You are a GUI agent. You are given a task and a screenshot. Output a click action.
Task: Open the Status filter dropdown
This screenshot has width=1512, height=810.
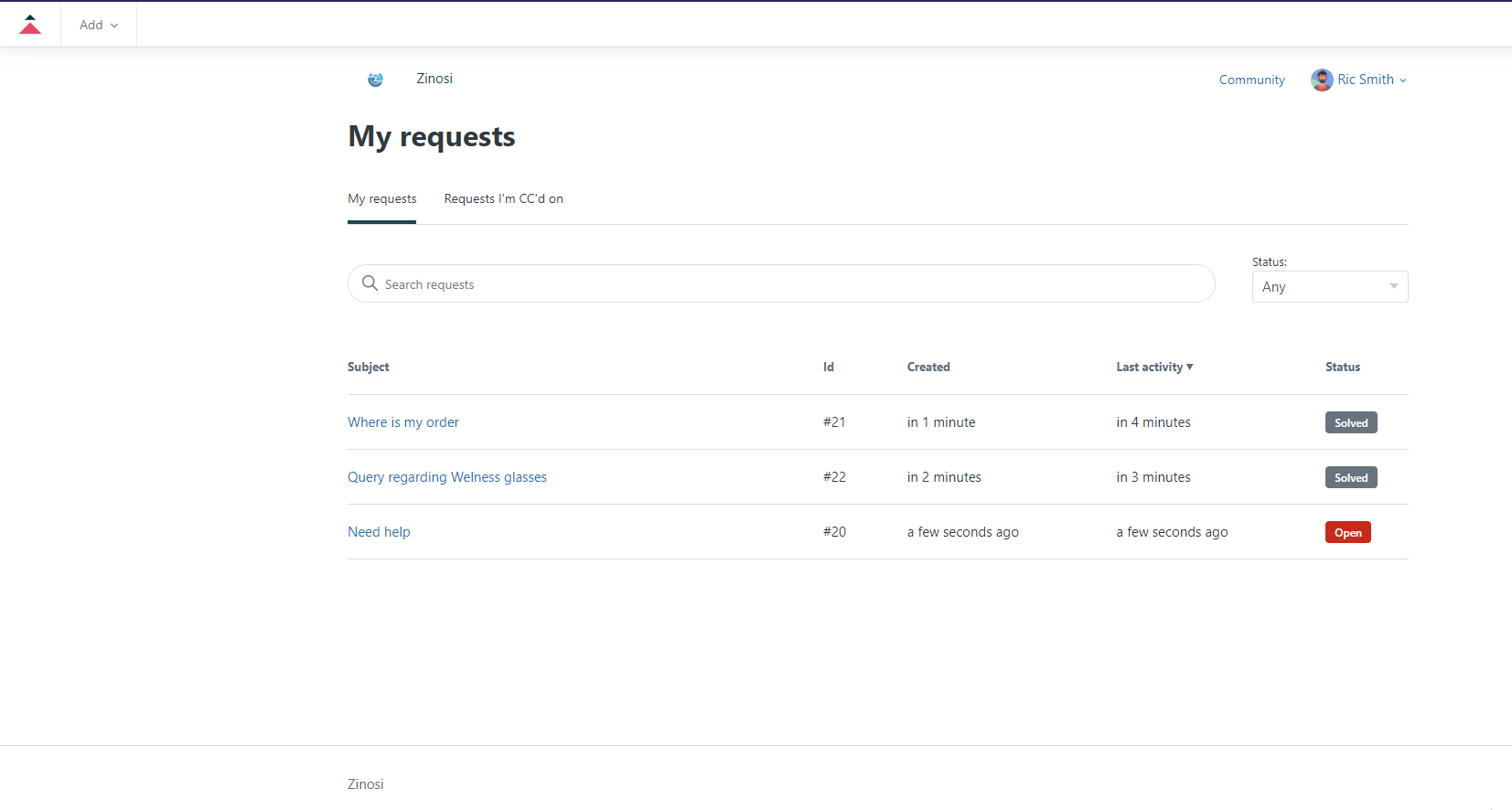1330,286
